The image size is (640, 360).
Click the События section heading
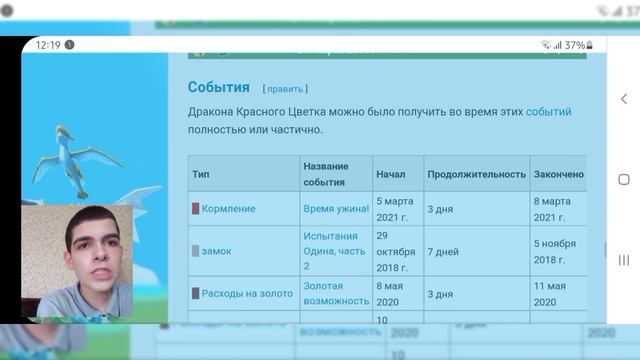point(219,87)
